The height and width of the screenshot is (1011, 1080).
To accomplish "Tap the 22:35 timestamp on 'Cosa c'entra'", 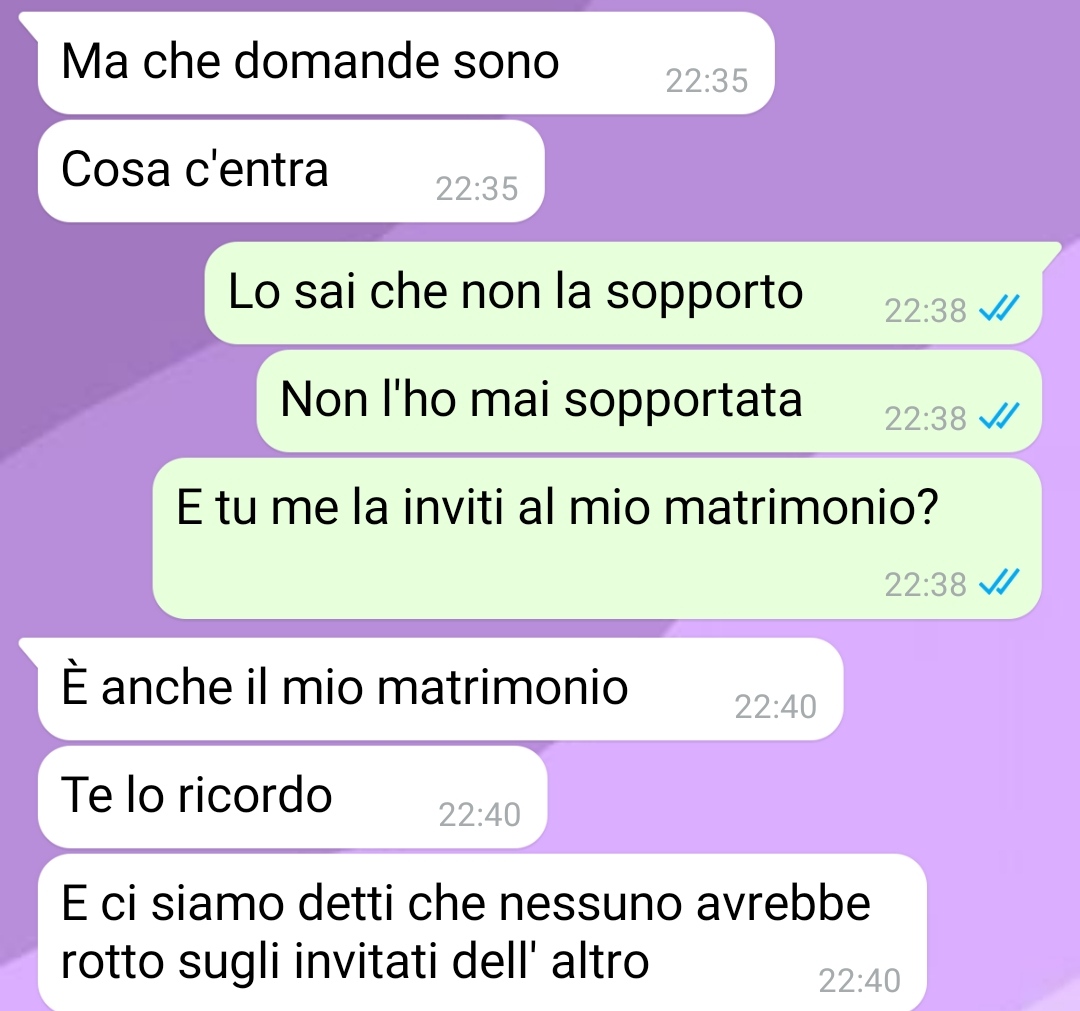I will point(477,189).
